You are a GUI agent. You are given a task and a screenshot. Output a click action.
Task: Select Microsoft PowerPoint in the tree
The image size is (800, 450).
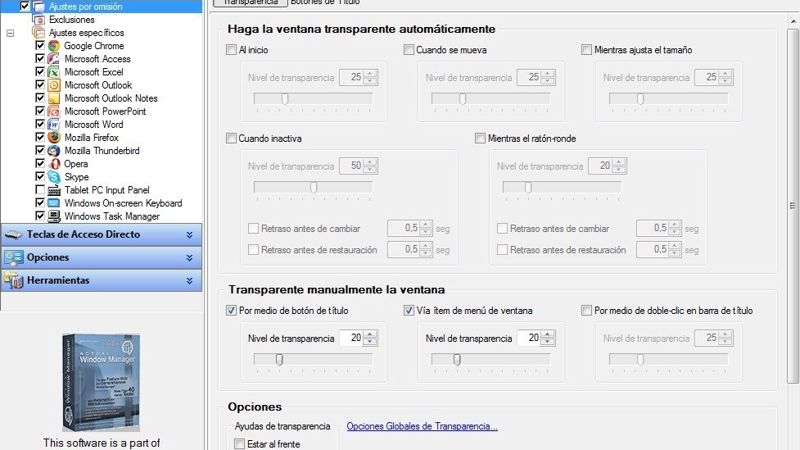tap(105, 111)
